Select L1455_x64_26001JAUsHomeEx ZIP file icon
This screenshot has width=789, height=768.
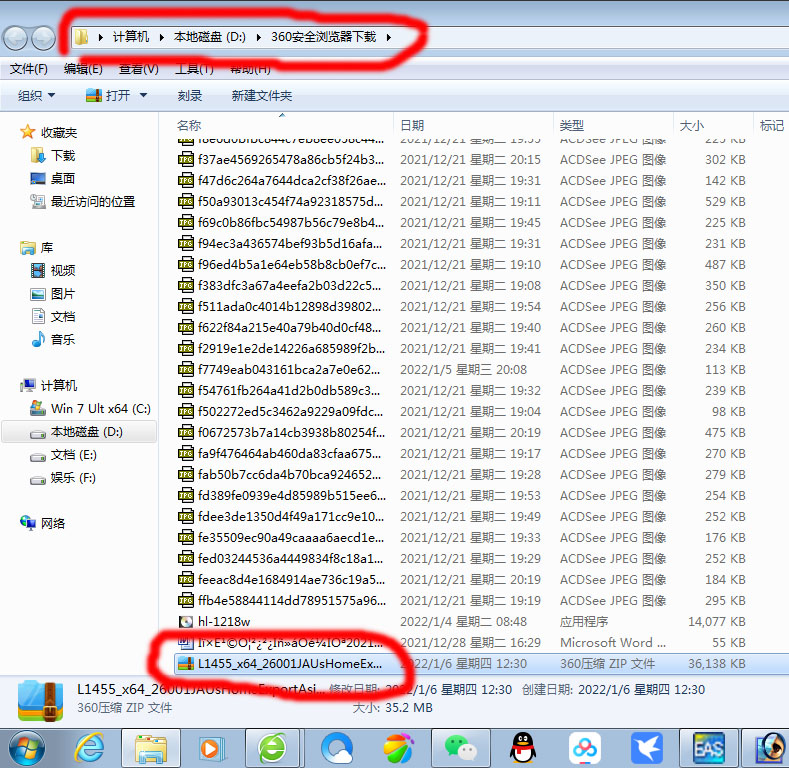(186, 664)
